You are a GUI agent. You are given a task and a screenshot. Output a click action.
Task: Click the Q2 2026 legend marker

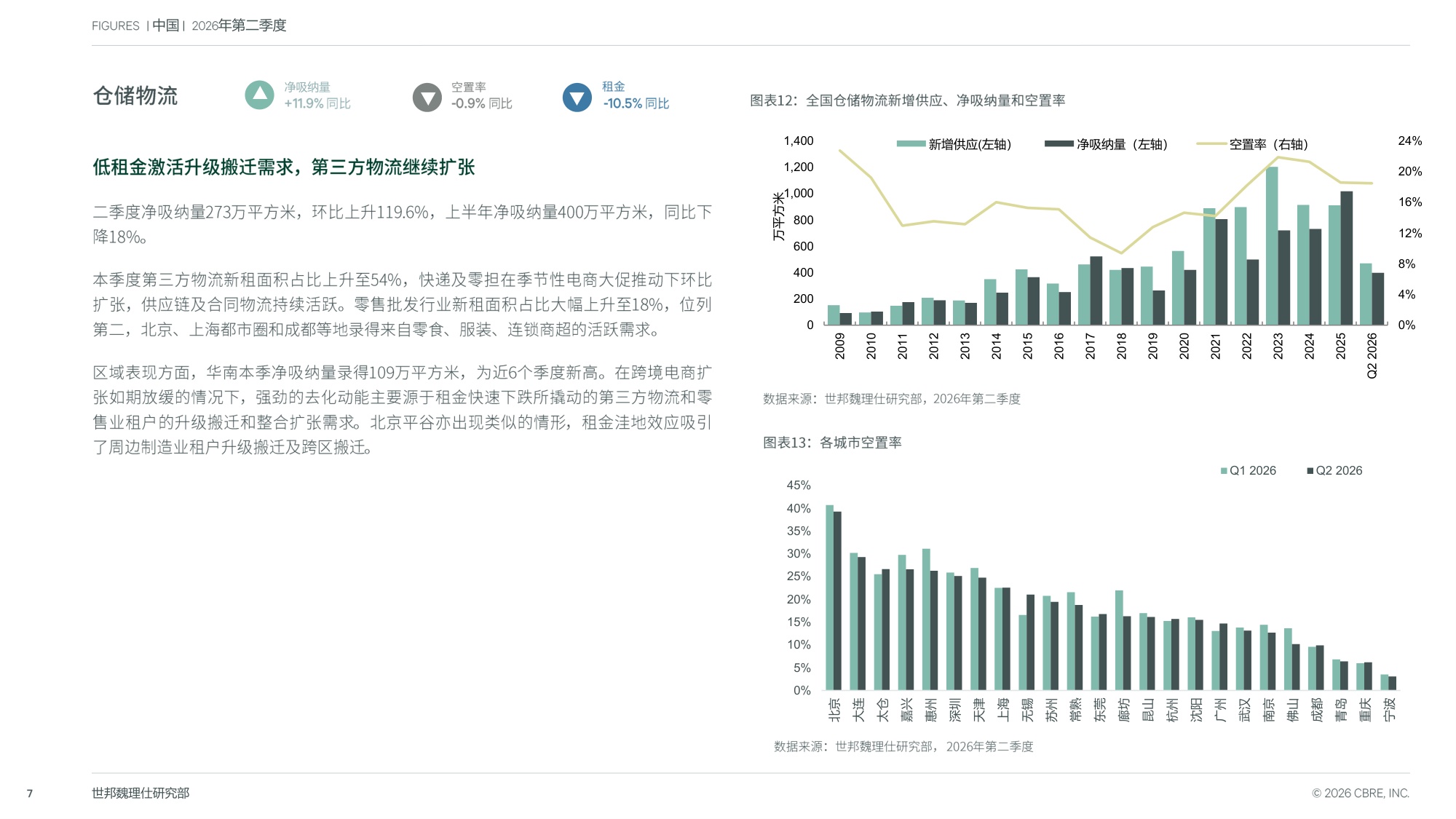coord(1310,471)
